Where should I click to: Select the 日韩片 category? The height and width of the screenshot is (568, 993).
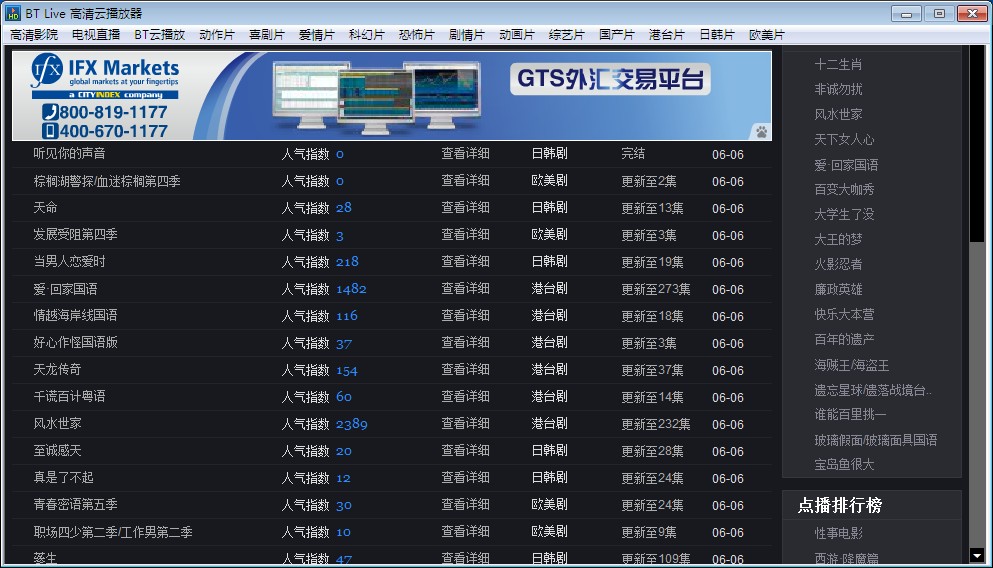pos(717,35)
